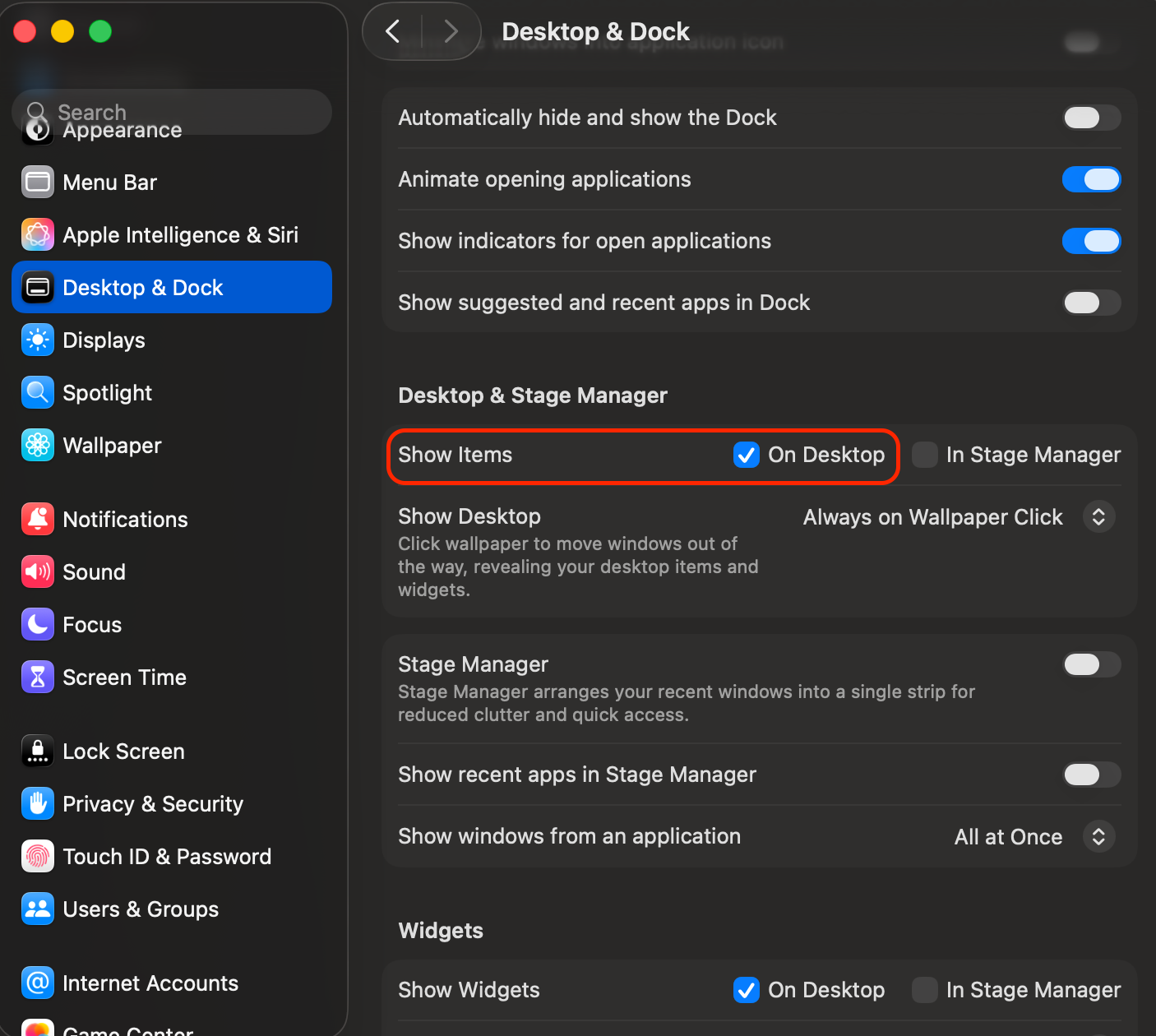Turn off Animate opening applications switch
This screenshot has width=1156, height=1036.
pos(1091,179)
